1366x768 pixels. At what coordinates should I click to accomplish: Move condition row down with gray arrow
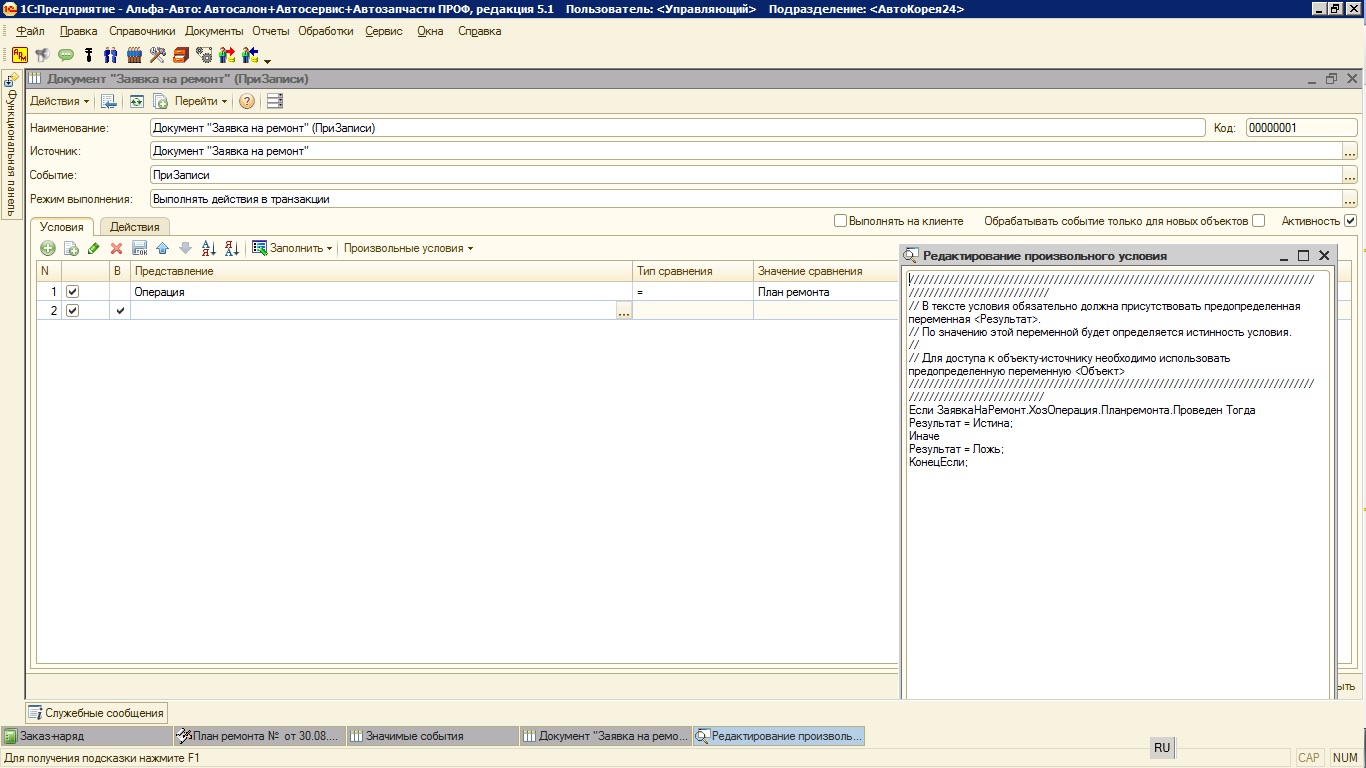click(185, 248)
